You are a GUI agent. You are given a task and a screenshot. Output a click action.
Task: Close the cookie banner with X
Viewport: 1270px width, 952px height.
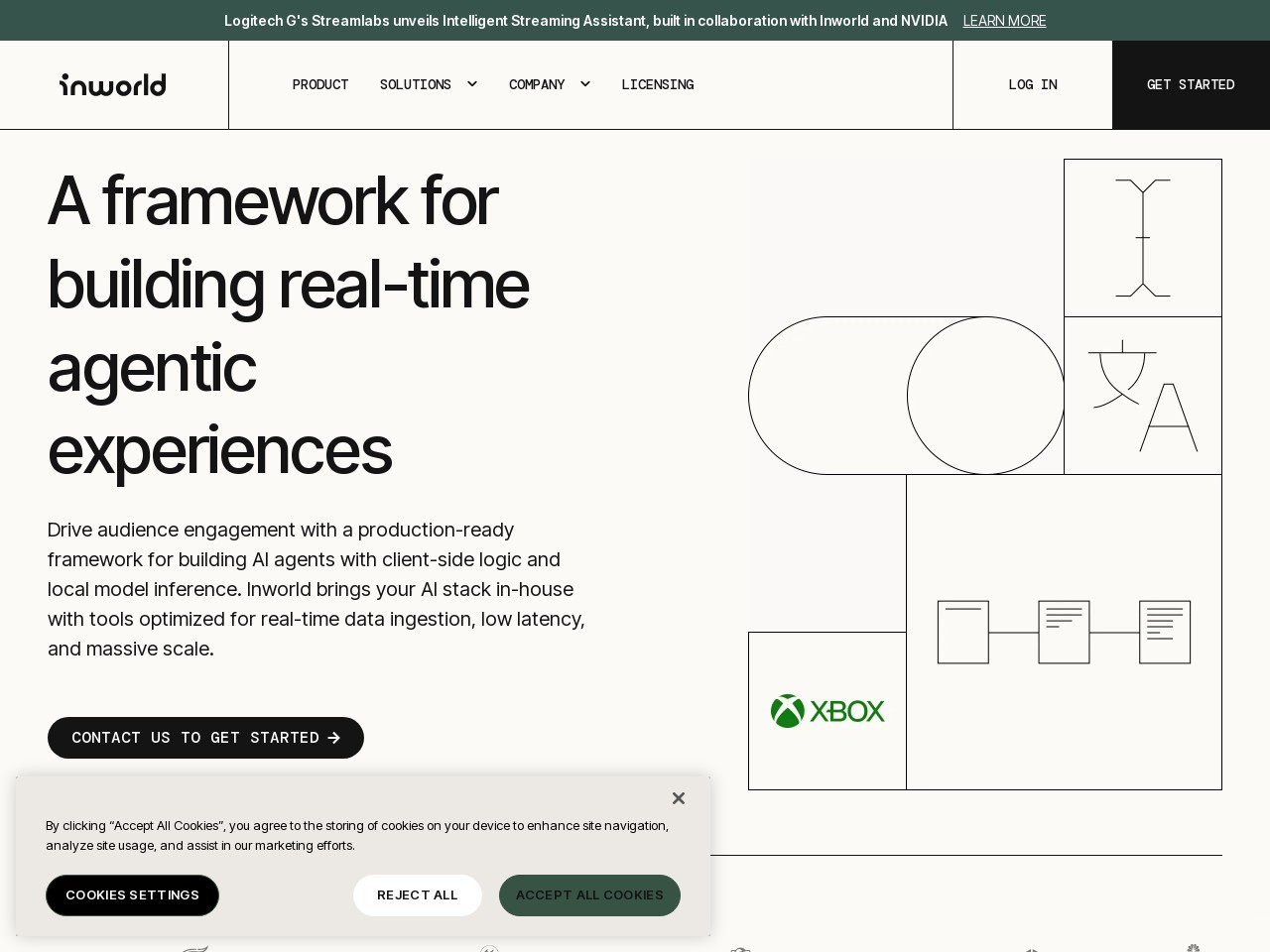pos(679,798)
